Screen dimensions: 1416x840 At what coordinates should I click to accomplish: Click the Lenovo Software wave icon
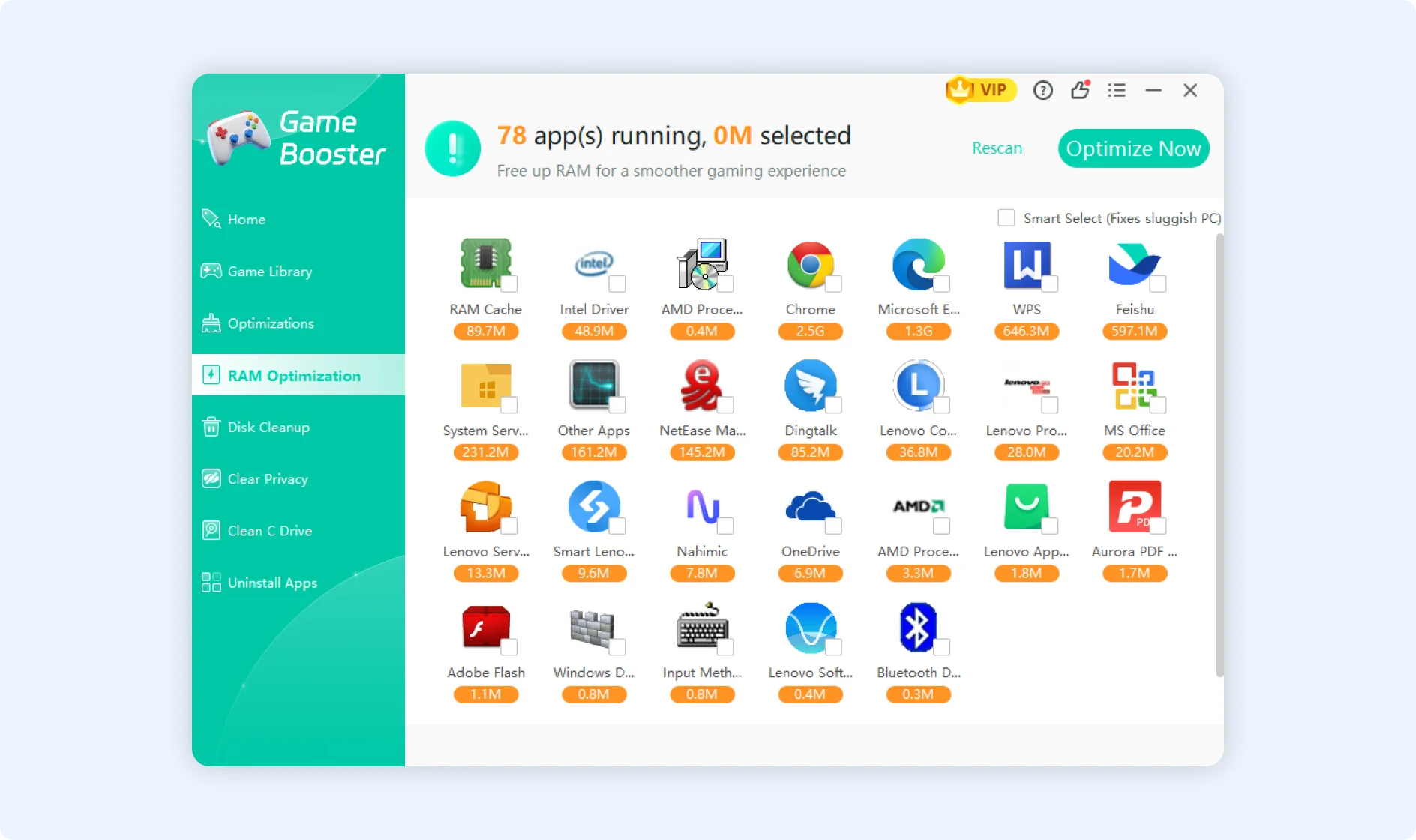pos(810,627)
